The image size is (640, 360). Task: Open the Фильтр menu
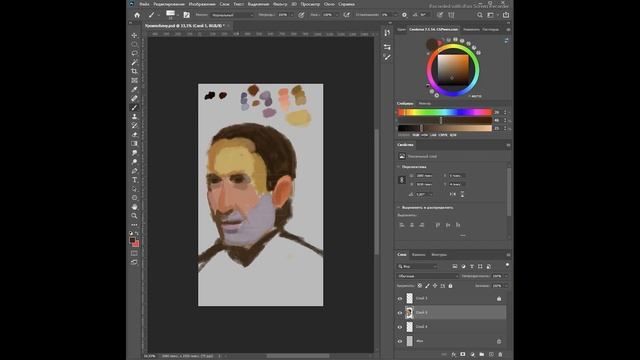point(280,4)
